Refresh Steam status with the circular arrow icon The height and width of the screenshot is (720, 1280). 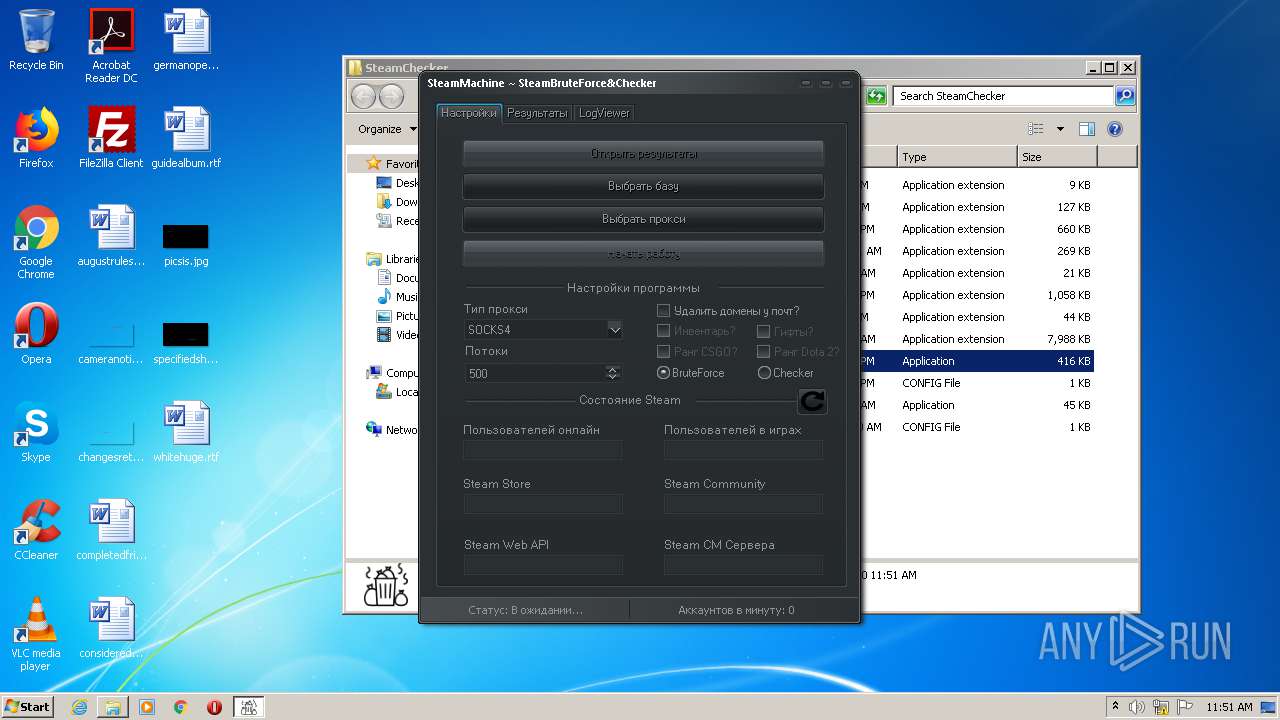point(812,401)
